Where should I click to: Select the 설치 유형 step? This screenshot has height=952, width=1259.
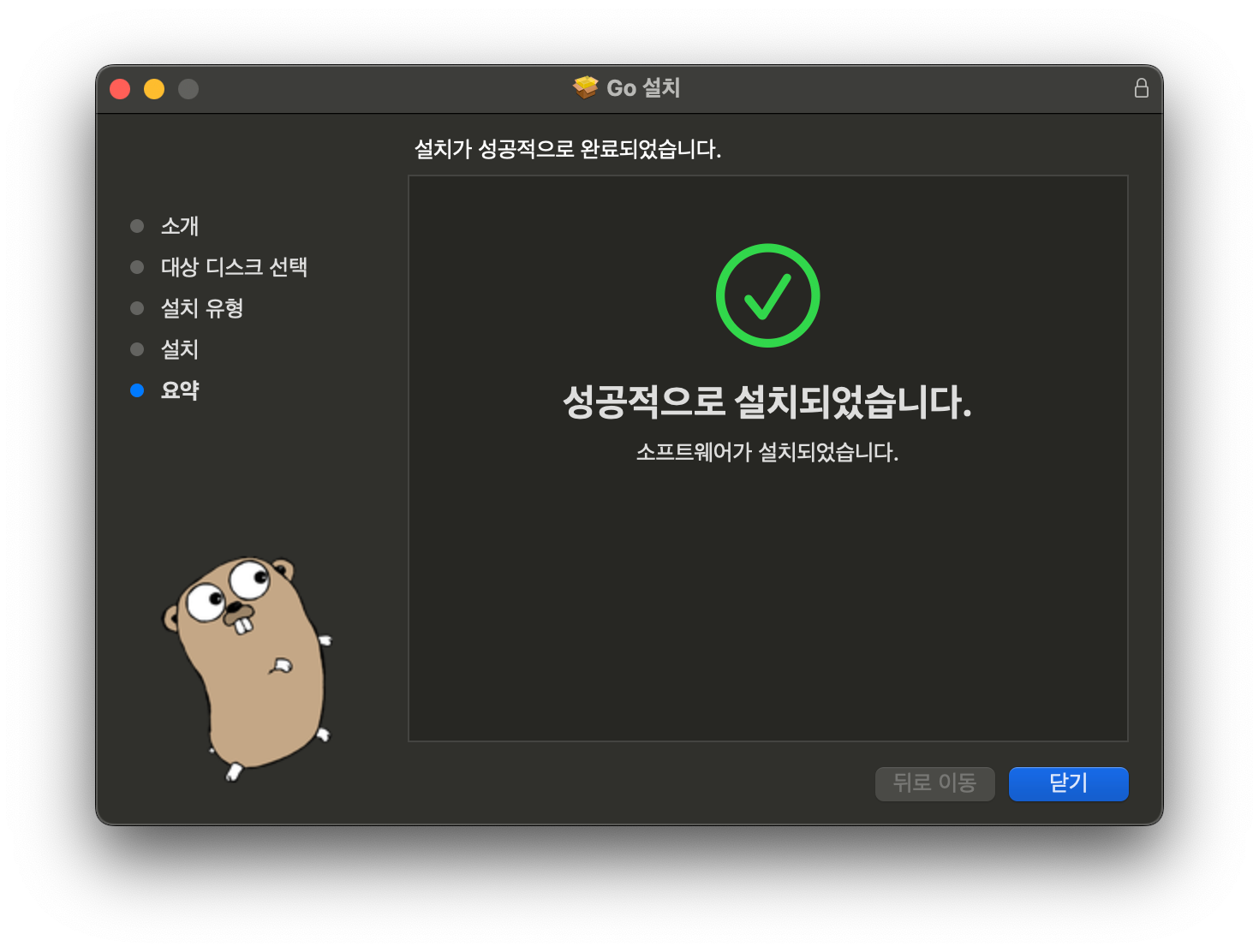(203, 308)
